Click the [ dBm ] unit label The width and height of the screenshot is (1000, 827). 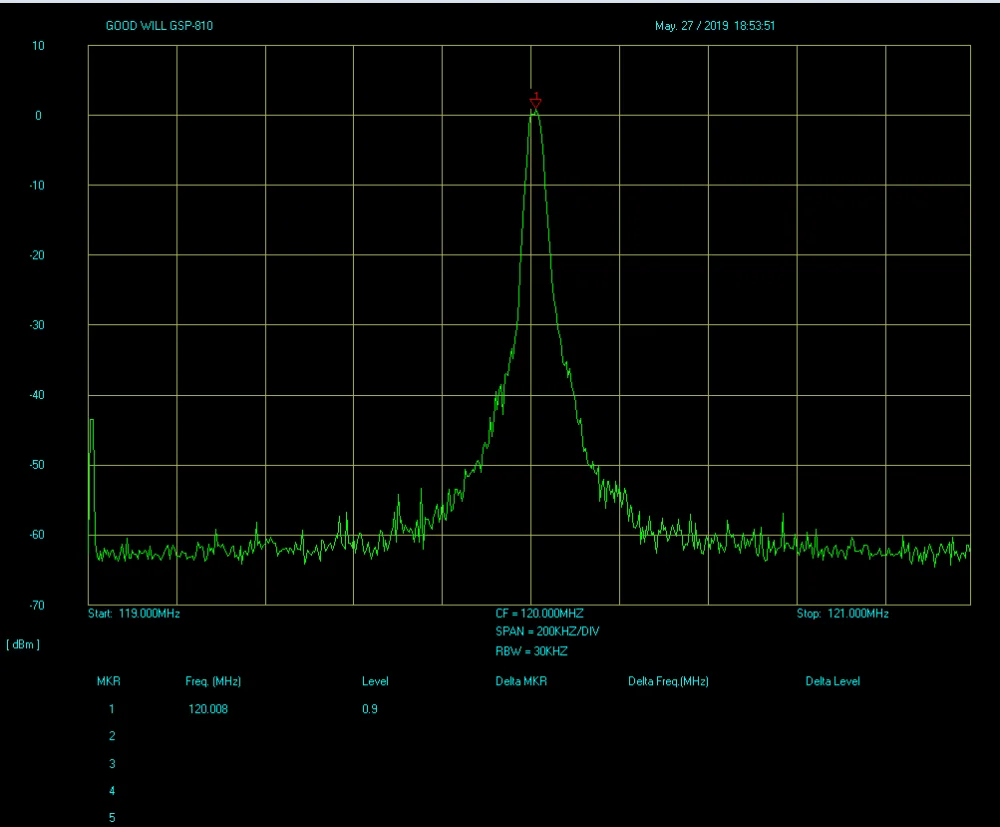point(23,645)
